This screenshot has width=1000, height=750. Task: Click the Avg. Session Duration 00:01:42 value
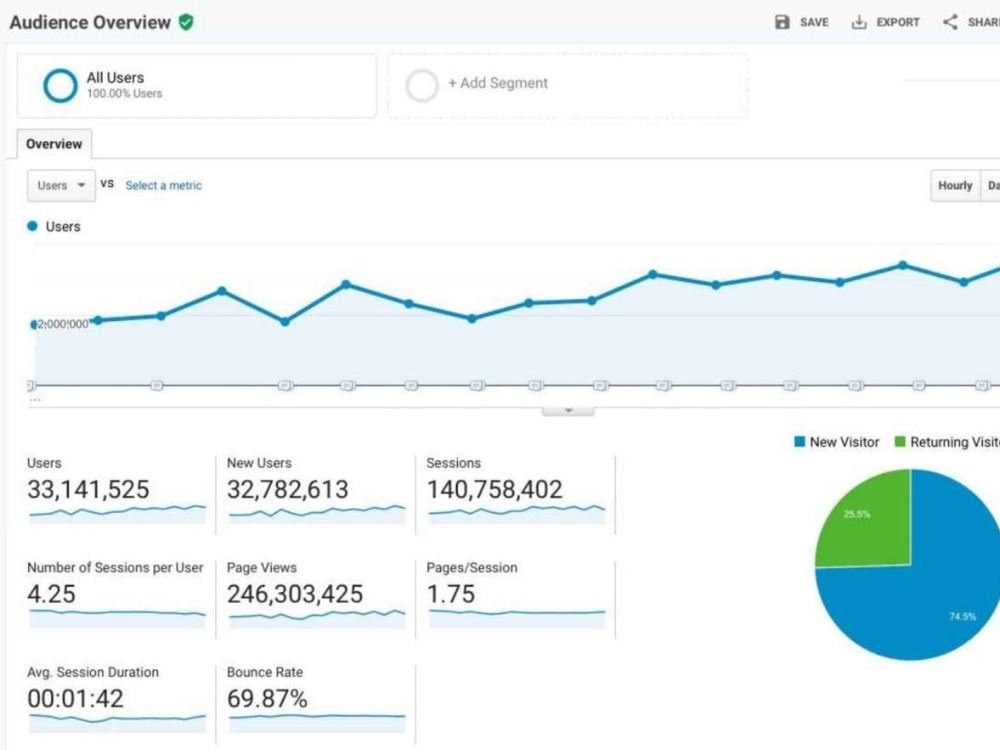75,699
